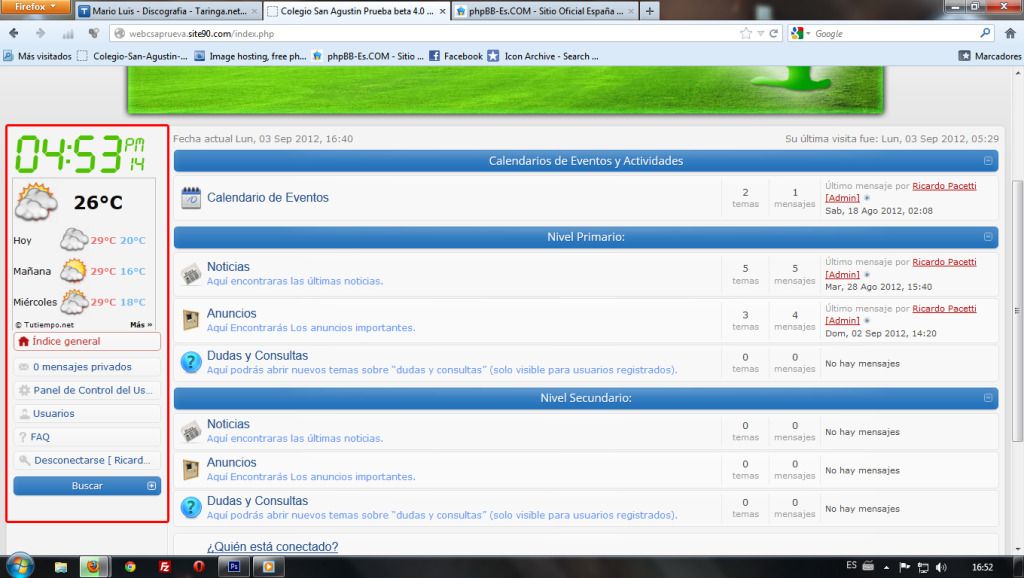Open ¿Quién está conectado? link
The image size is (1024, 578).
272,547
